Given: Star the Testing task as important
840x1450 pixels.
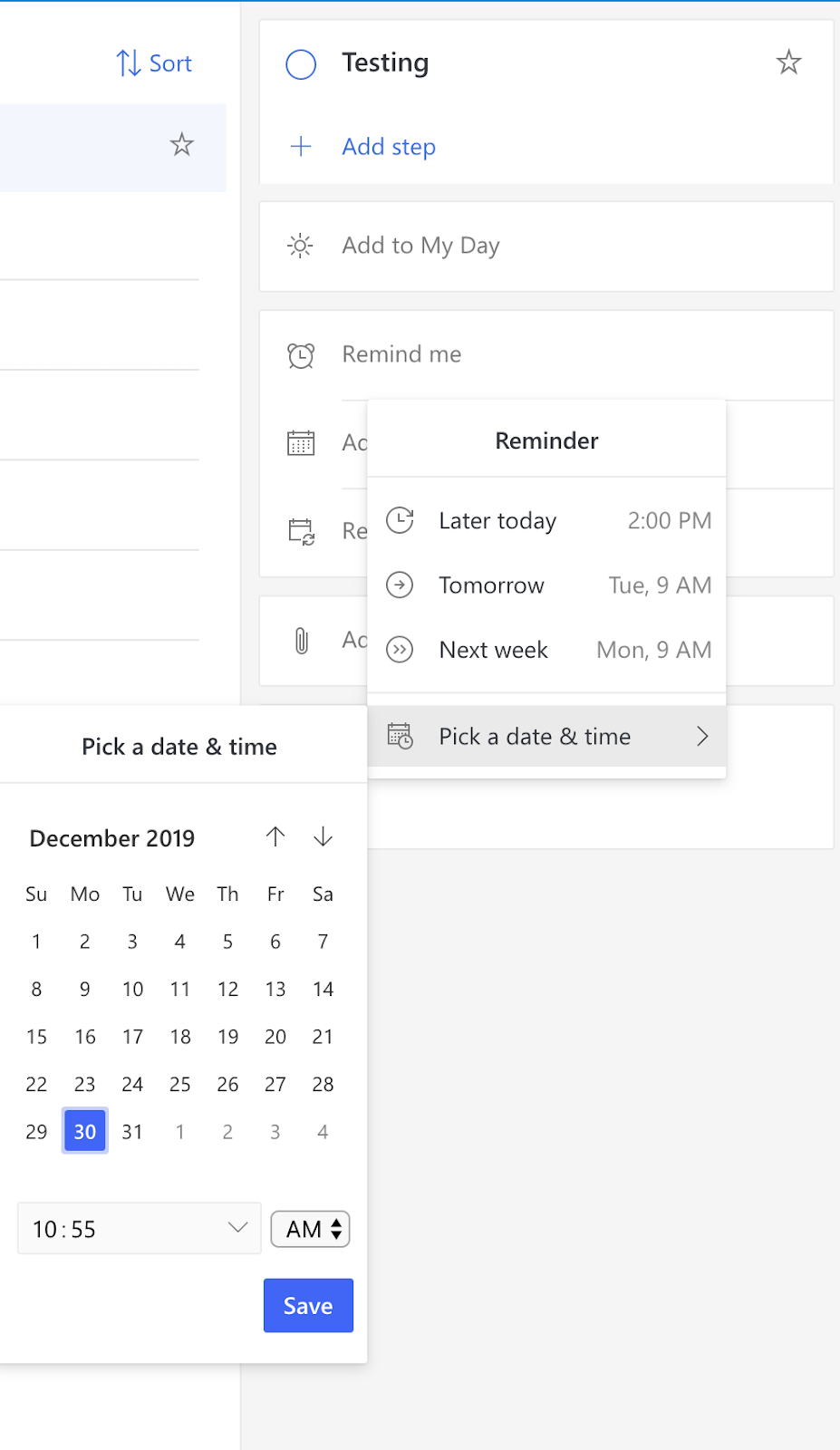Looking at the screenshot, I should [x=789, y=63].
